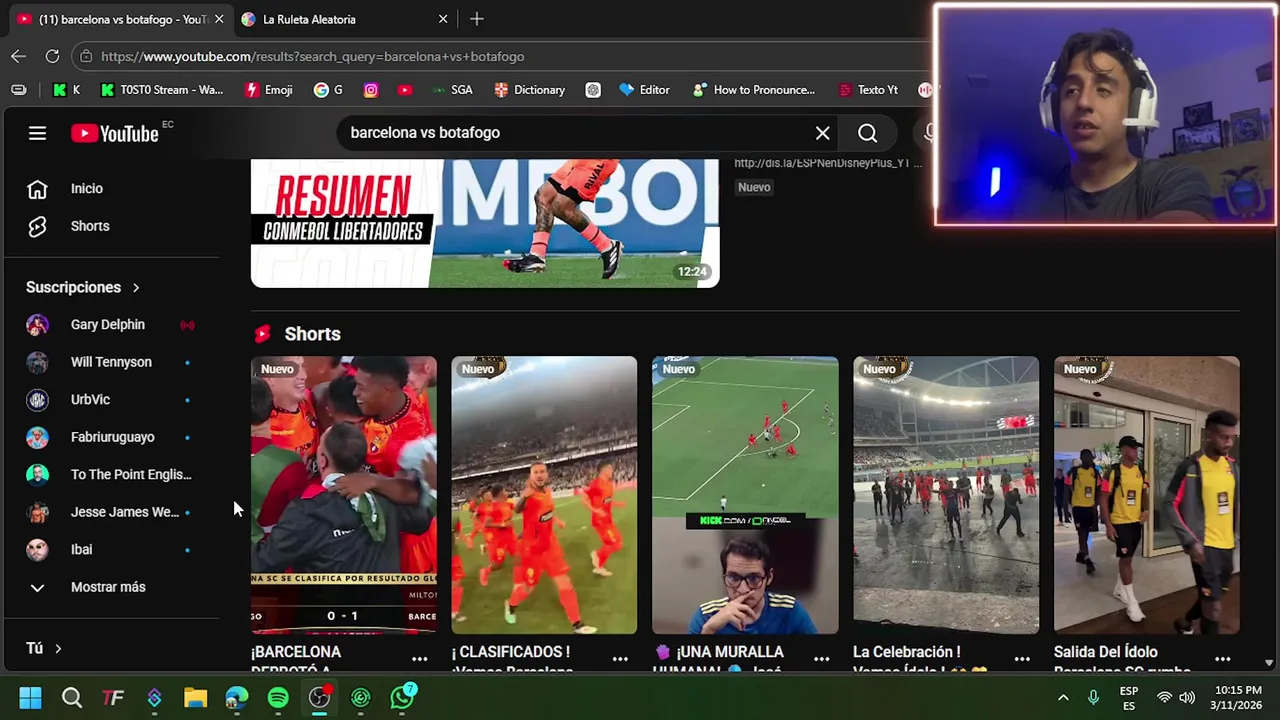Open options menu for UNA MURALLA HUMANA short
The height and width of the screenshot is (720, 1280).
click(x=821, y=659)
